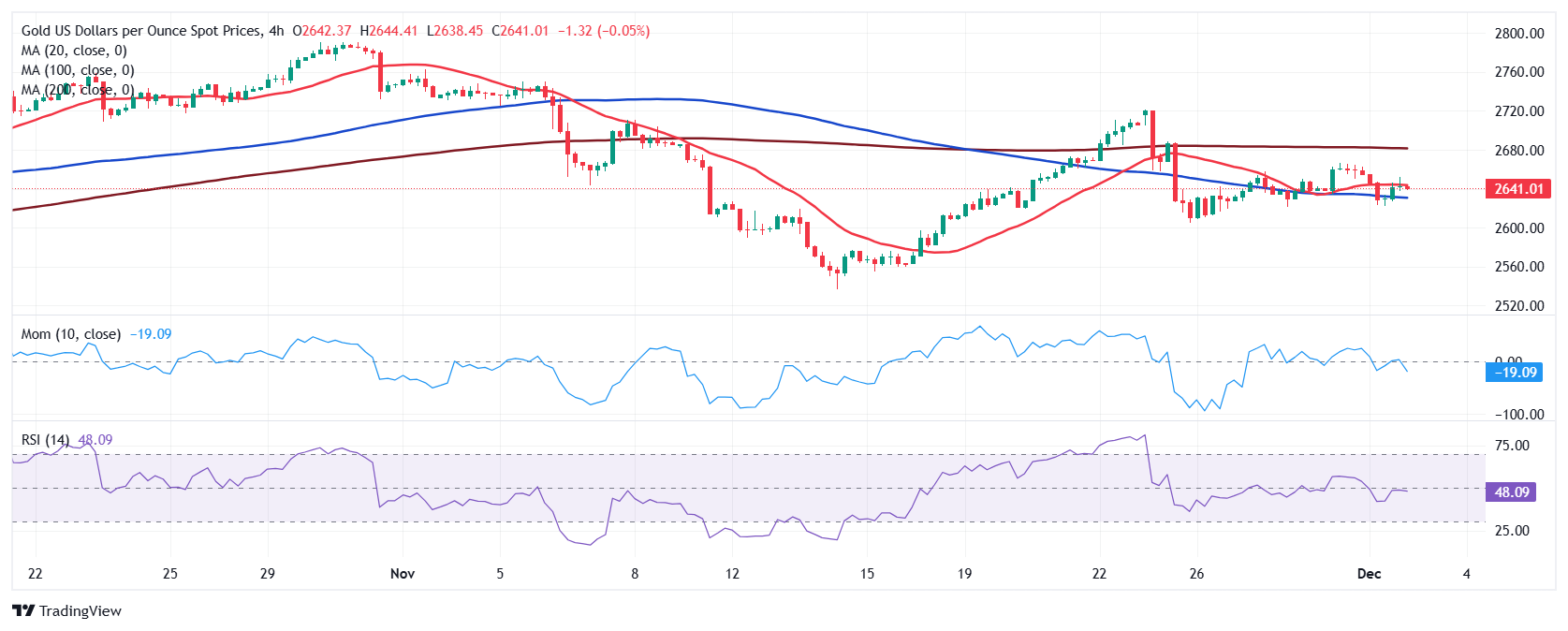
Task: Click the -100.00 level on the momentum scale
Action: coord(1517,415)
